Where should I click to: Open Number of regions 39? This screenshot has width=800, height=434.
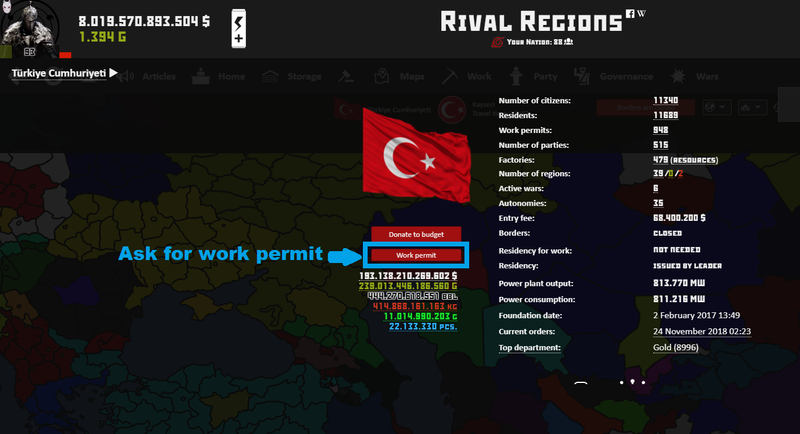[658, 173]
